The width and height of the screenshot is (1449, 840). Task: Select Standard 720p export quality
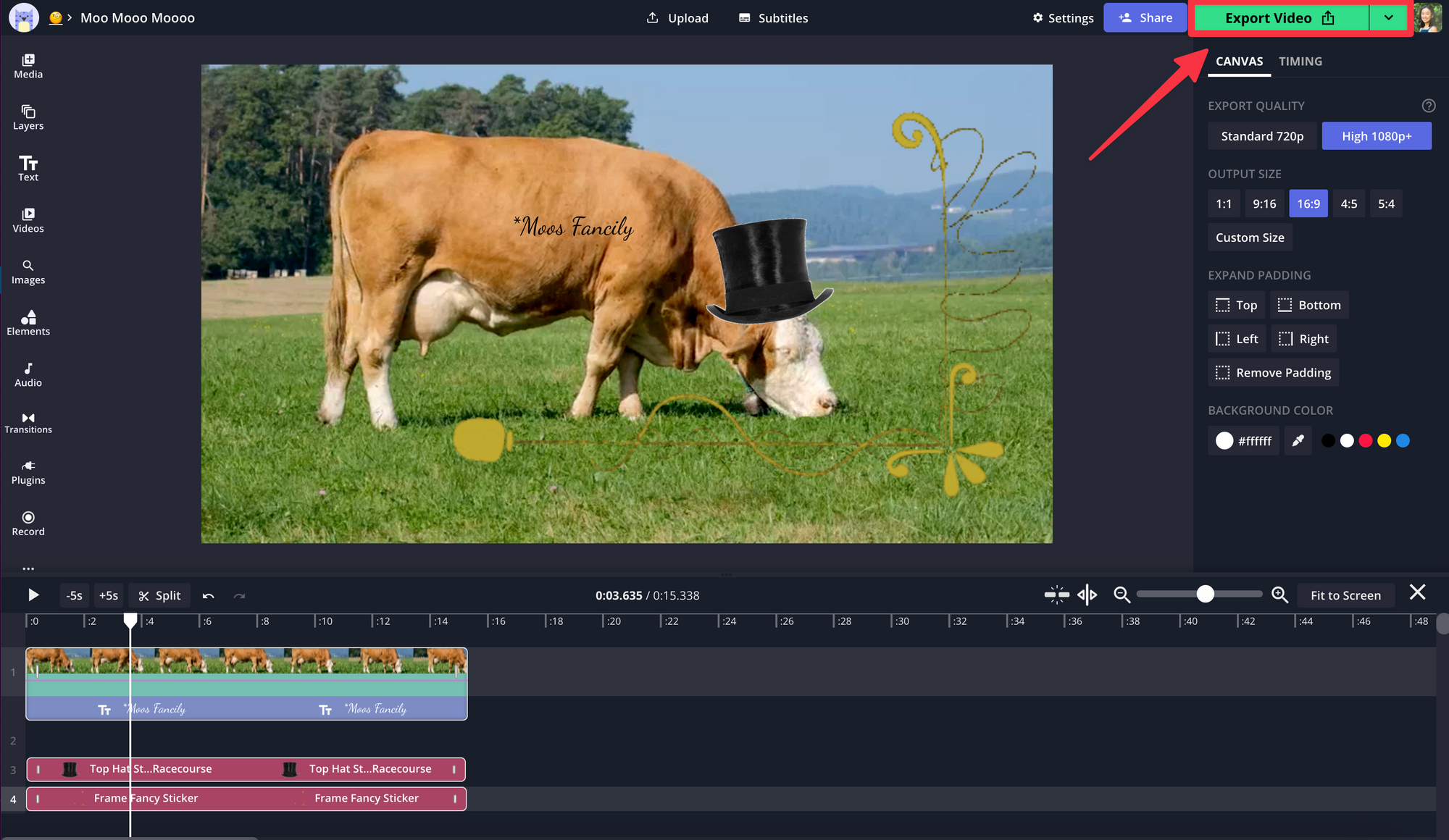tap(1261, 136)
